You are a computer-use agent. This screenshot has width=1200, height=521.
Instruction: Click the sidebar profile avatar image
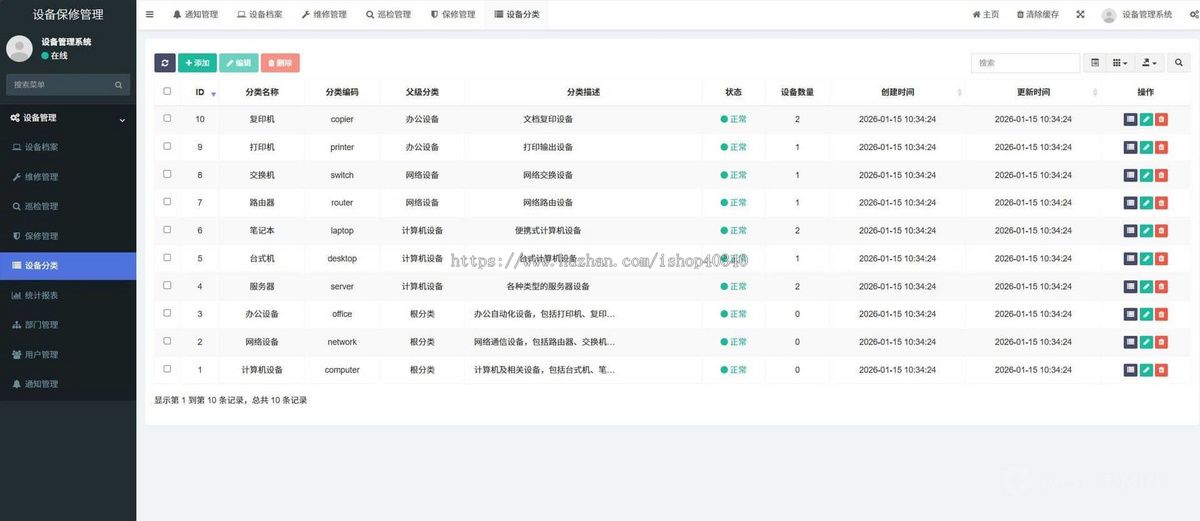tap(20, 48)
